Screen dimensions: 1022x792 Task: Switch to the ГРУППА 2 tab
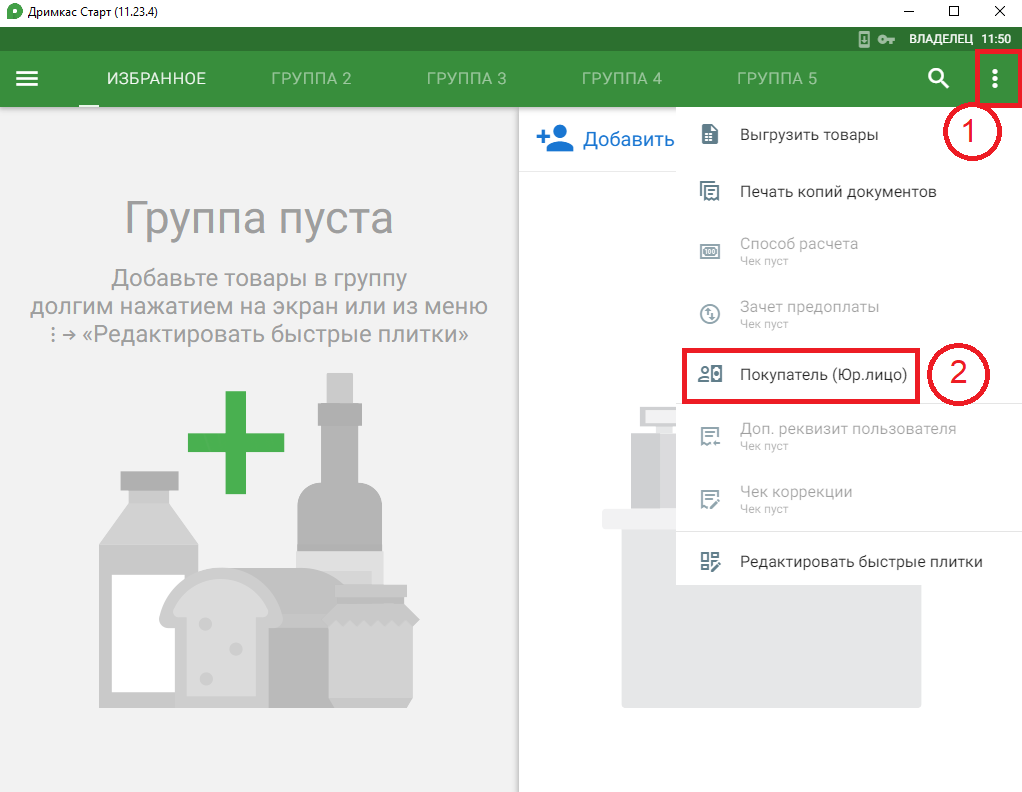(x=311, y=79)
